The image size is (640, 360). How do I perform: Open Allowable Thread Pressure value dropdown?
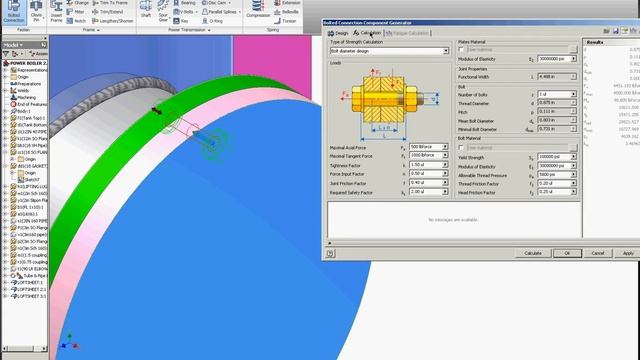[573, 175]
